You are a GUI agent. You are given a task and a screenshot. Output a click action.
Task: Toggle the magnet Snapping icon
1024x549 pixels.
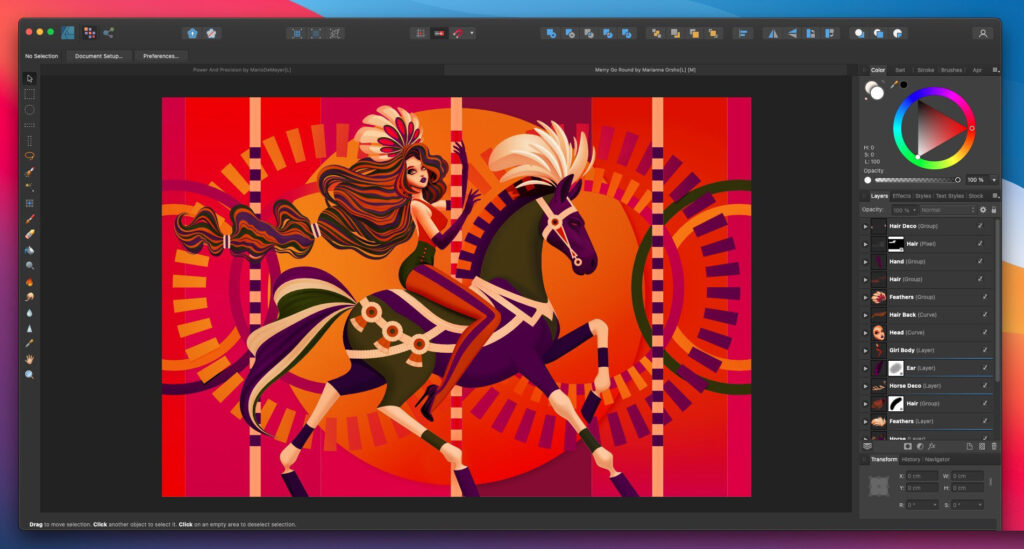pyautogui.click(x=458, y=33)
